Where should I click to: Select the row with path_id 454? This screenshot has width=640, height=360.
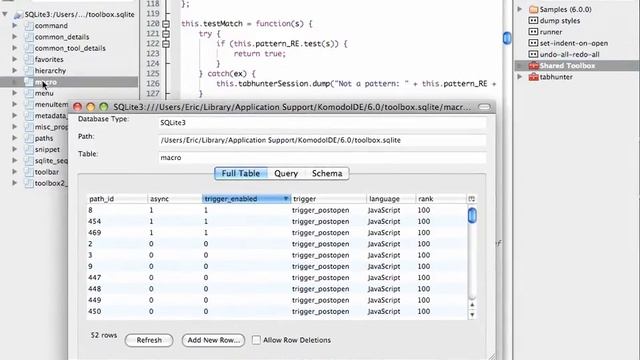coord(278,222)
